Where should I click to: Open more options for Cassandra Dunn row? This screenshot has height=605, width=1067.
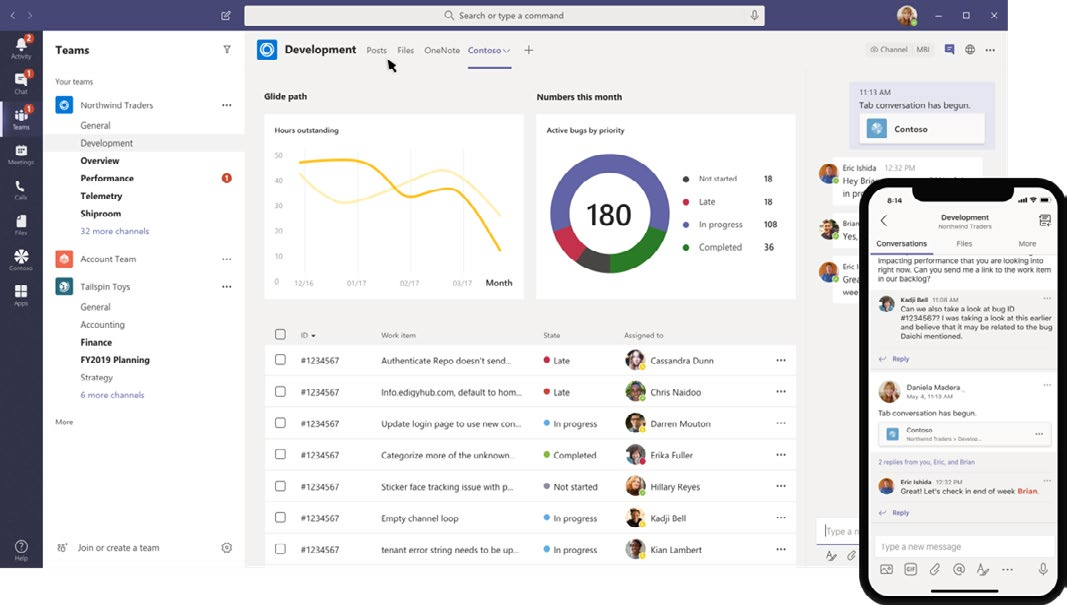781,360
